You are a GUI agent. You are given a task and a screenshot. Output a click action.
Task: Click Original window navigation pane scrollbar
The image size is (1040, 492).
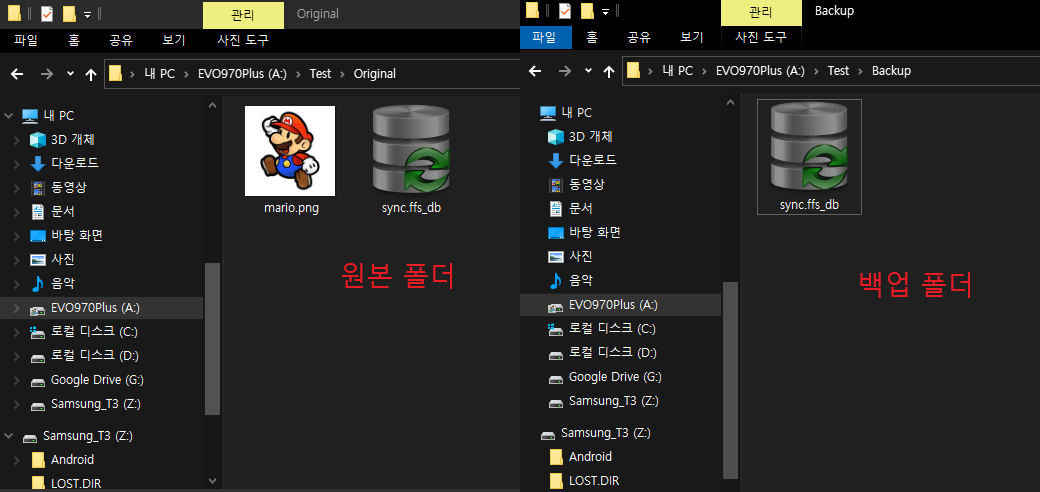coord(212,338)
